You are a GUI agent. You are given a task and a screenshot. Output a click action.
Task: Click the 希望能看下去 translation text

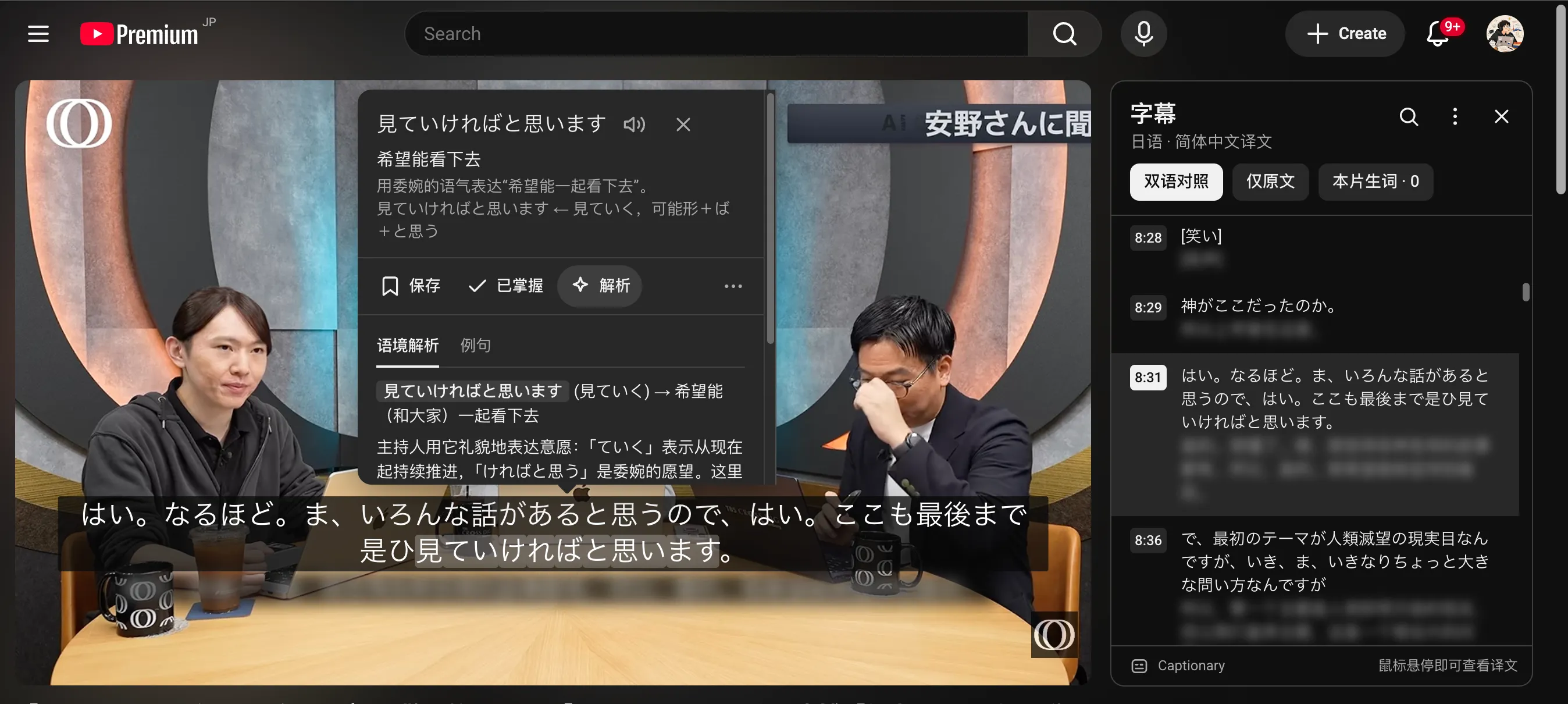click(x=429, y=159)
